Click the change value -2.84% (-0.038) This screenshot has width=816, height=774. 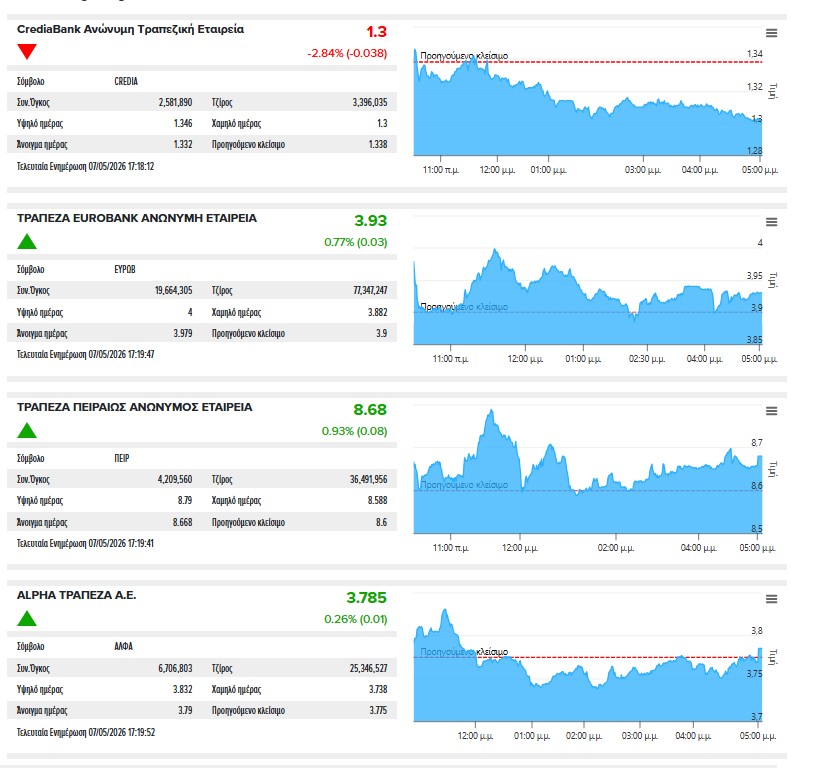[347, 53]
